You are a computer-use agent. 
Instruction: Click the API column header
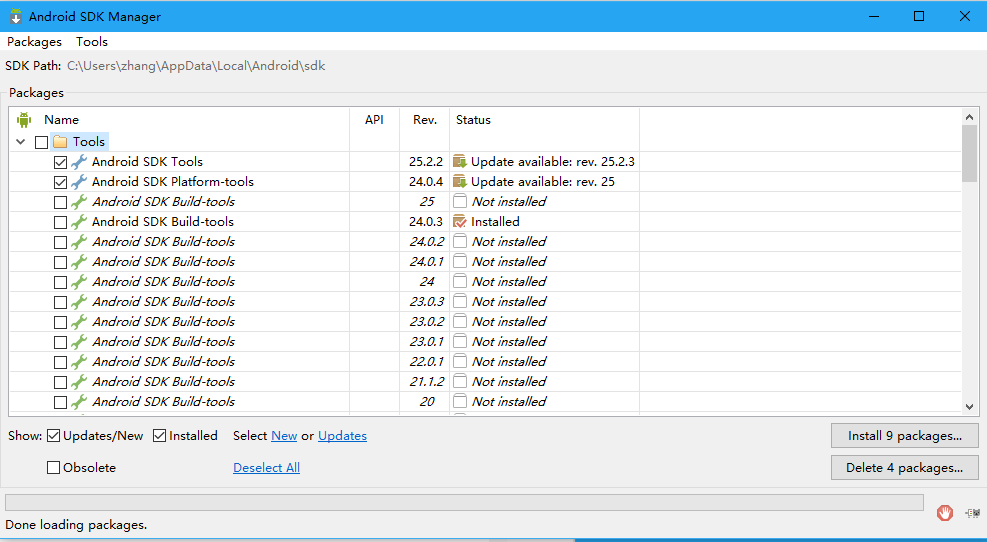coord(375,120)
